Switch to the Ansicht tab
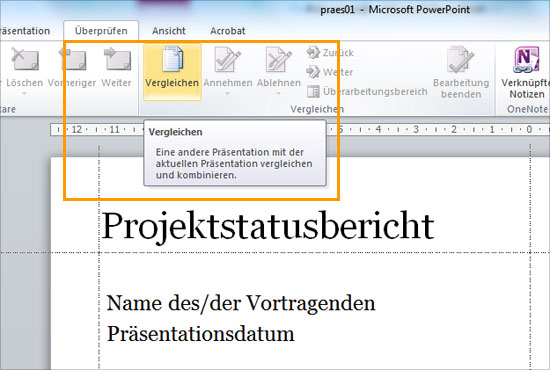This screenshot has height=370, width=550. coord(169,31)
